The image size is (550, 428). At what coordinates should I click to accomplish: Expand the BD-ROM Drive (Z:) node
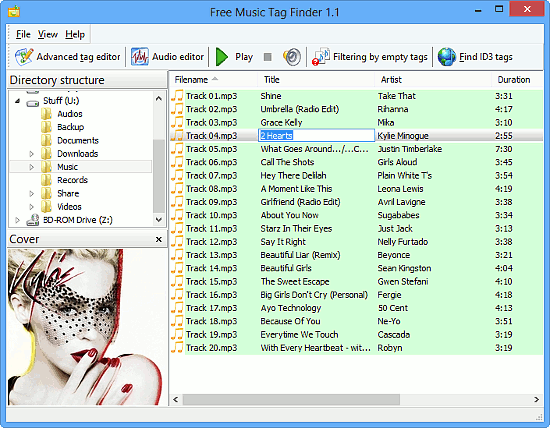point(17,220)
